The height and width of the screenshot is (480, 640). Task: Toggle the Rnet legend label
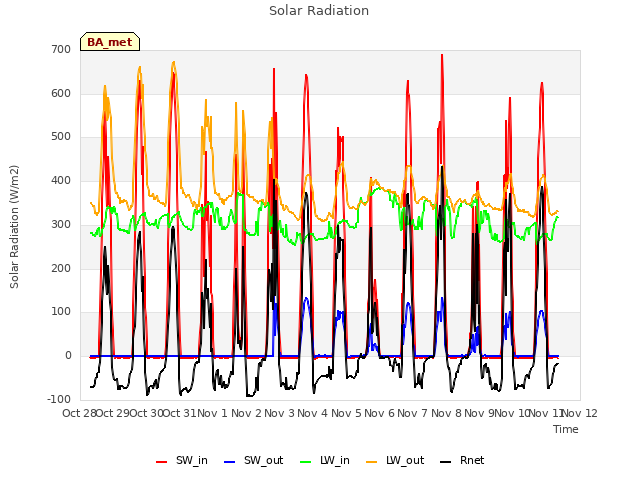(x=472, y=460)
